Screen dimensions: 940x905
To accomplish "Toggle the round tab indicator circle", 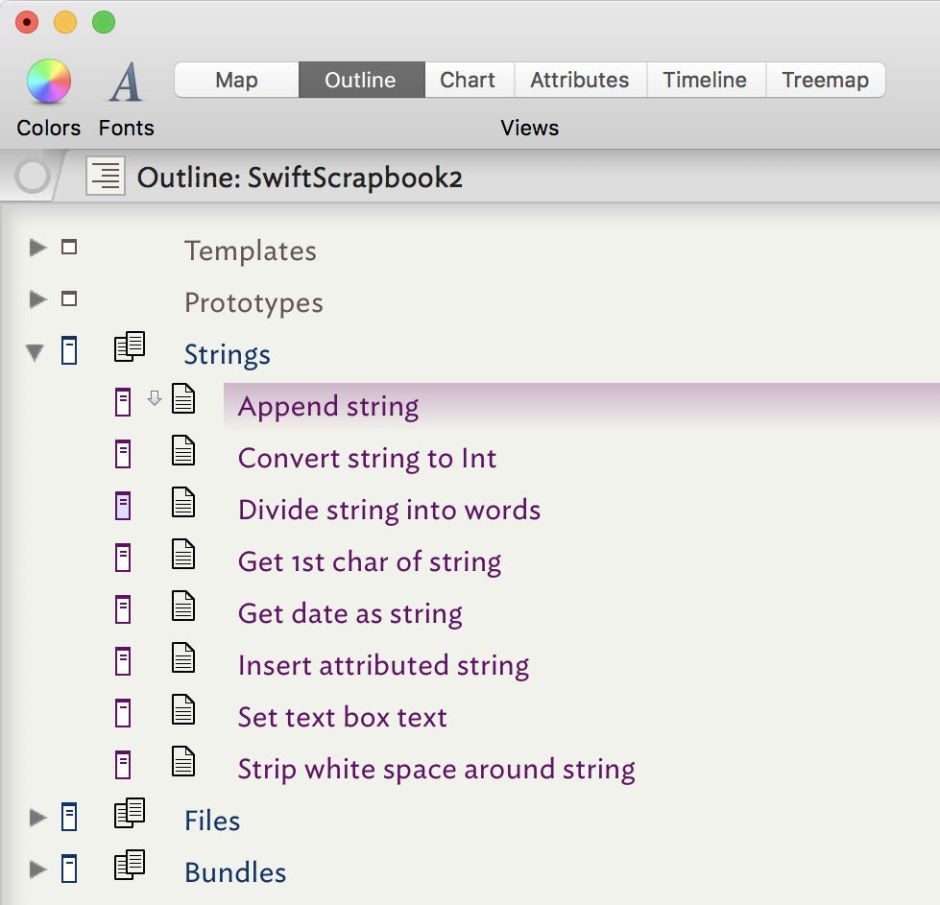I will click(x=33, y=177).
